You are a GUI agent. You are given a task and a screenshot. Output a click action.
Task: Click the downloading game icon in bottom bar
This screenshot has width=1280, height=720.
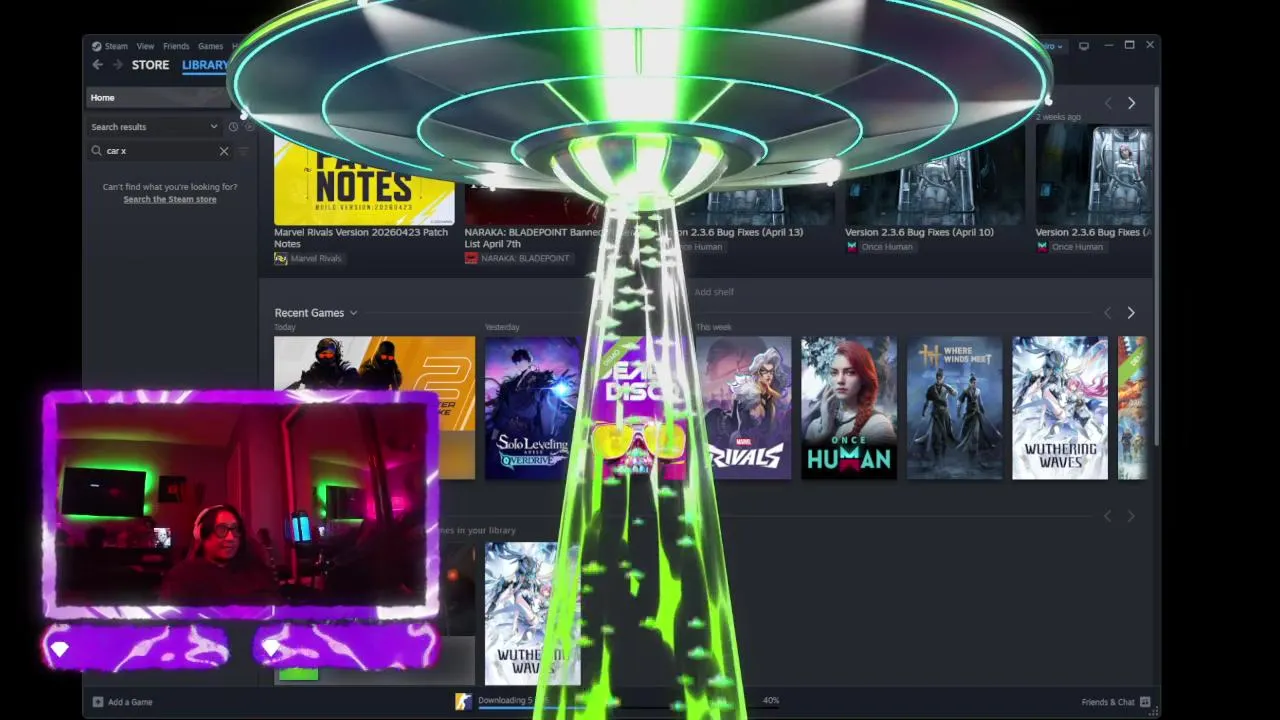tap(463, 702)
